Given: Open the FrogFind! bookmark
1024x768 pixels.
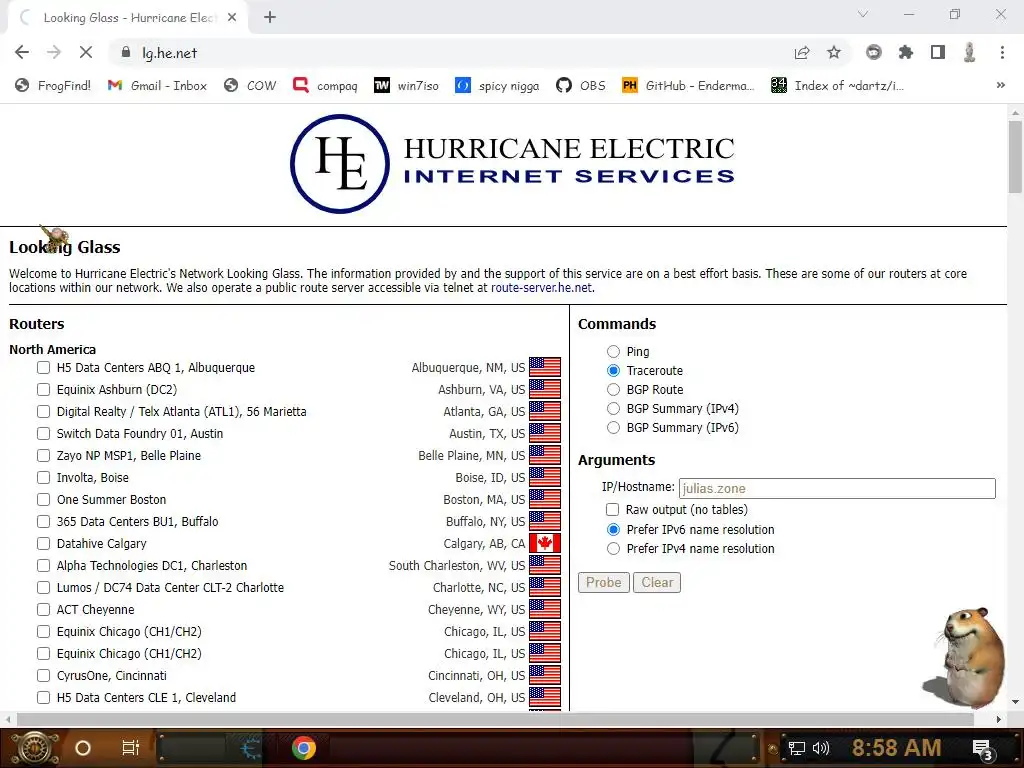Looking at the screenshot, I should click(x=53, y=86).
